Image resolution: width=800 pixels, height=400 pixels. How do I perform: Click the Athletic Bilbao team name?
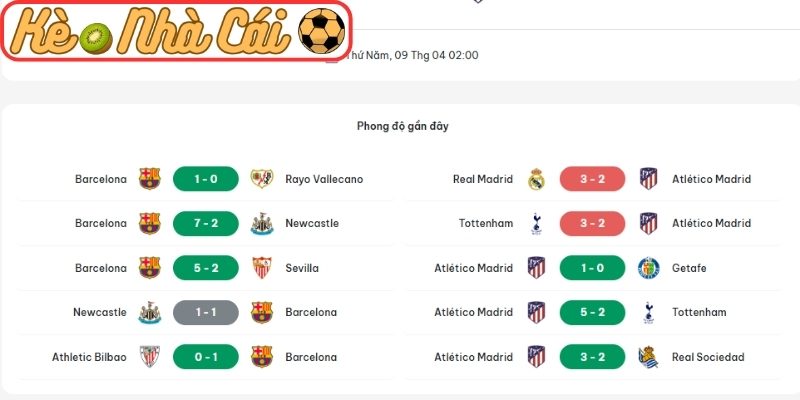pos(90,357)
